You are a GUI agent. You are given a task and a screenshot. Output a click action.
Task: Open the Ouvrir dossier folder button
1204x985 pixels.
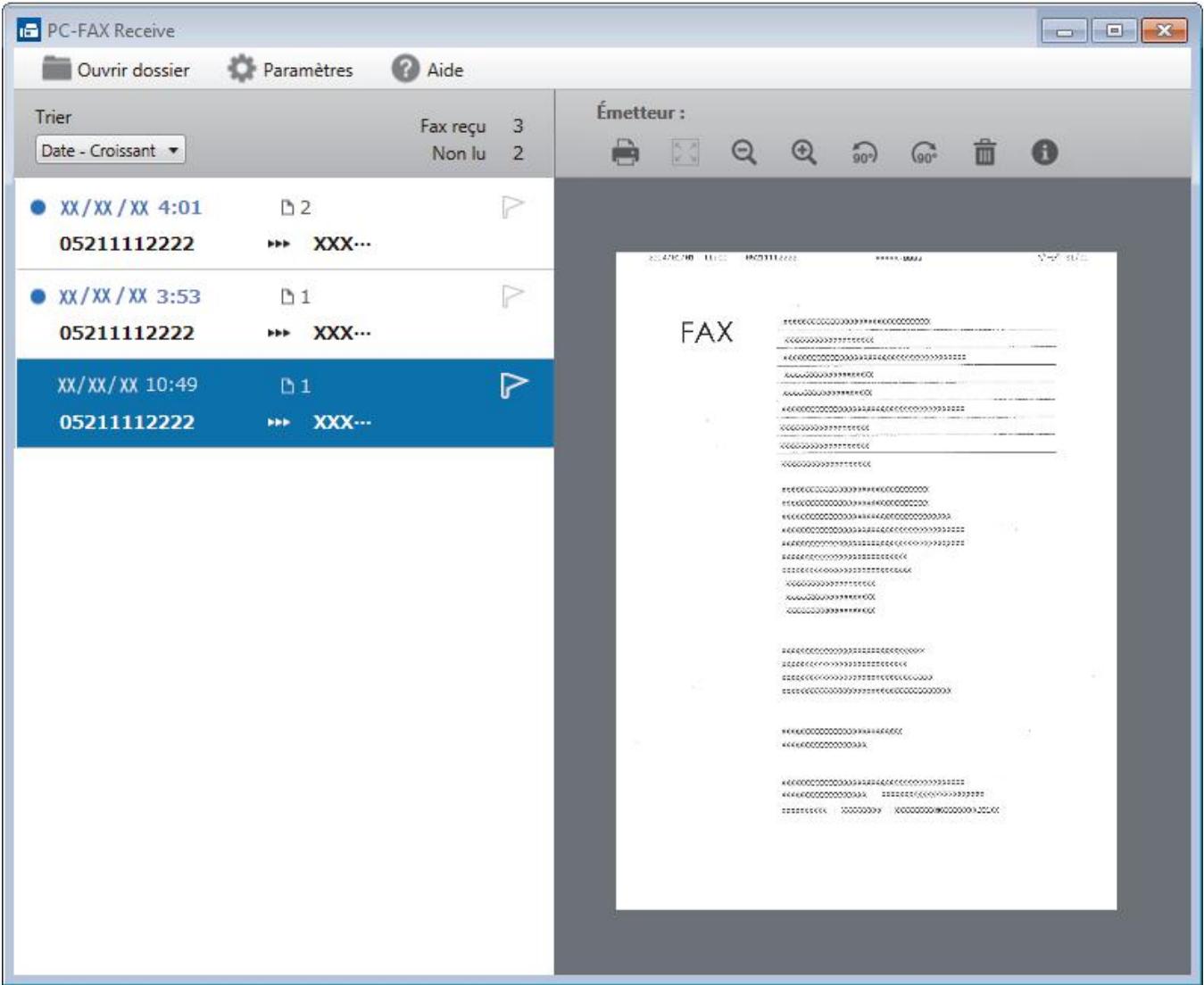116,70
